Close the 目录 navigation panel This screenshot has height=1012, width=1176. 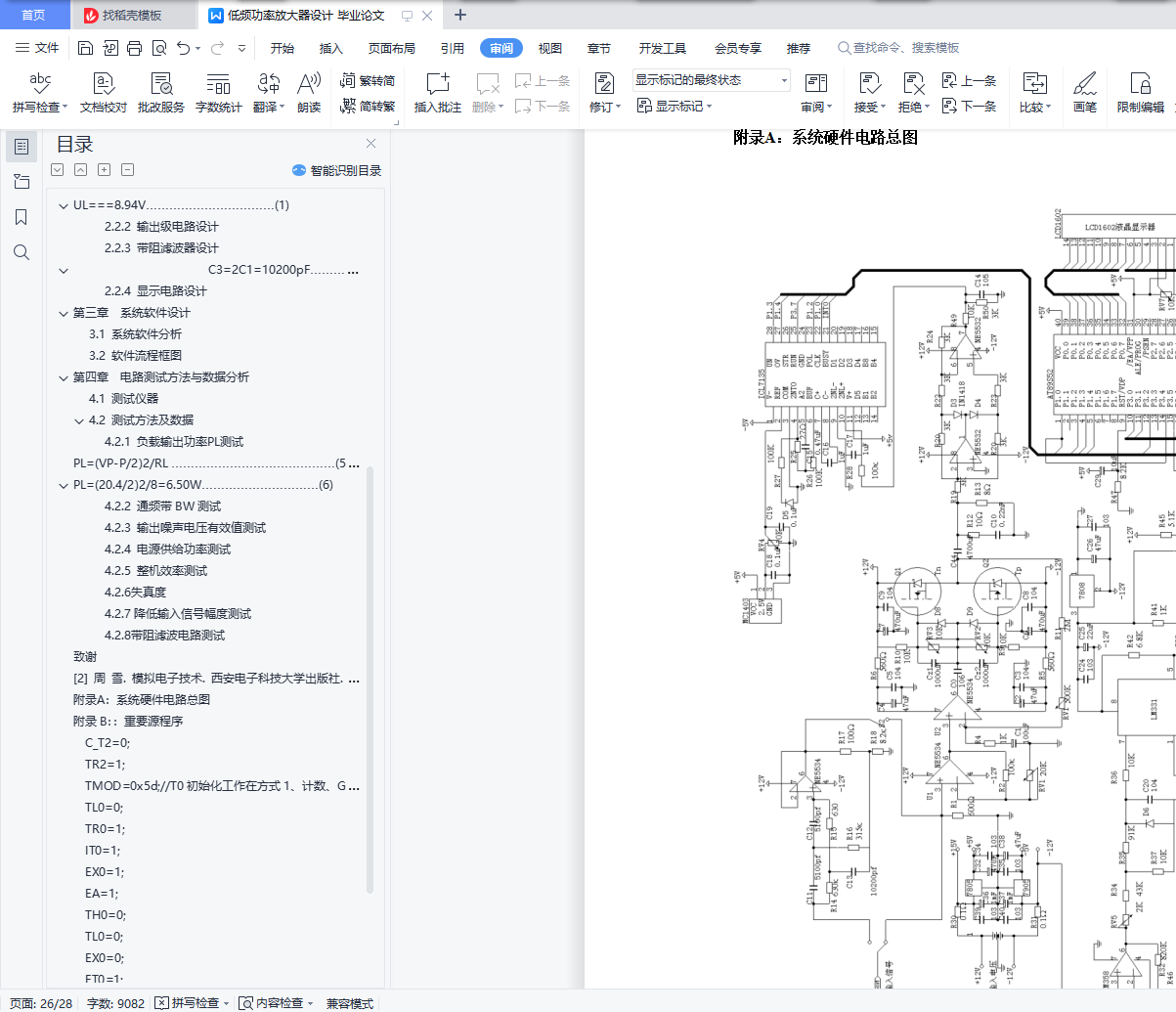point(370,144)
